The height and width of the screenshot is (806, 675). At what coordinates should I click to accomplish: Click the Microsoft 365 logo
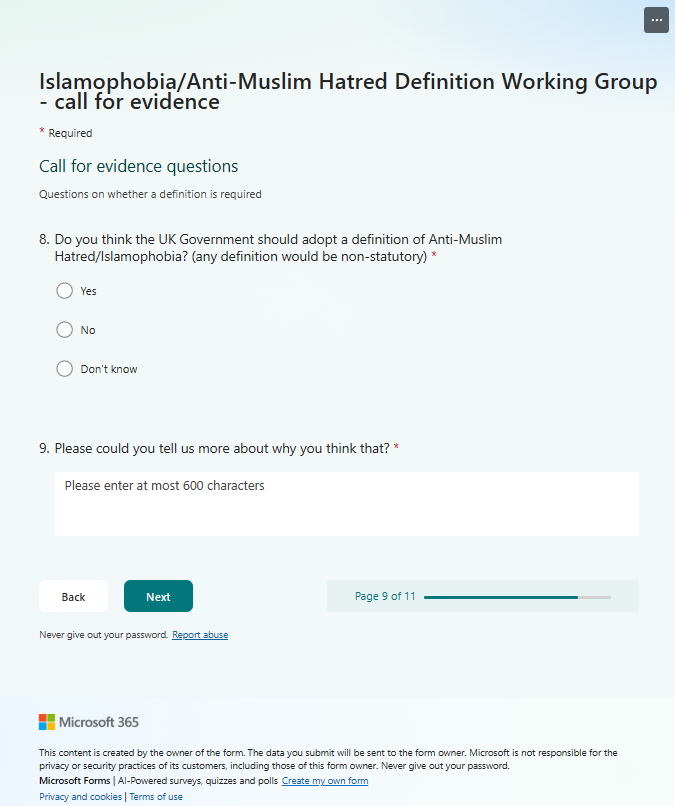tap(89, 722)
